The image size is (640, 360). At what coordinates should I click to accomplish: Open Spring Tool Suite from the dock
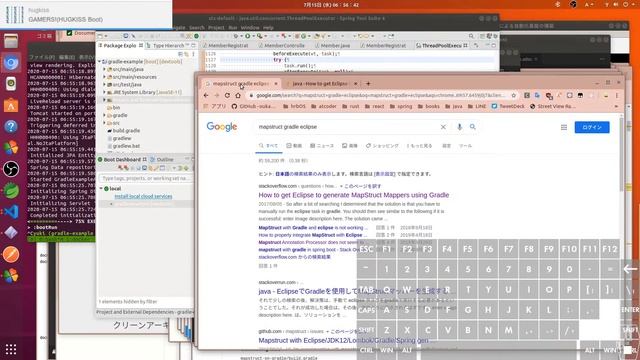click(11, 190)
